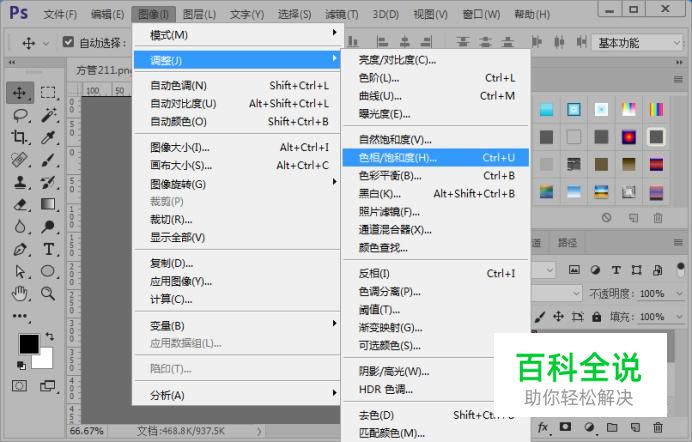692x442 pixels.
Task: Click the foreground black color swatch
Action: click(x=29, y=344)
